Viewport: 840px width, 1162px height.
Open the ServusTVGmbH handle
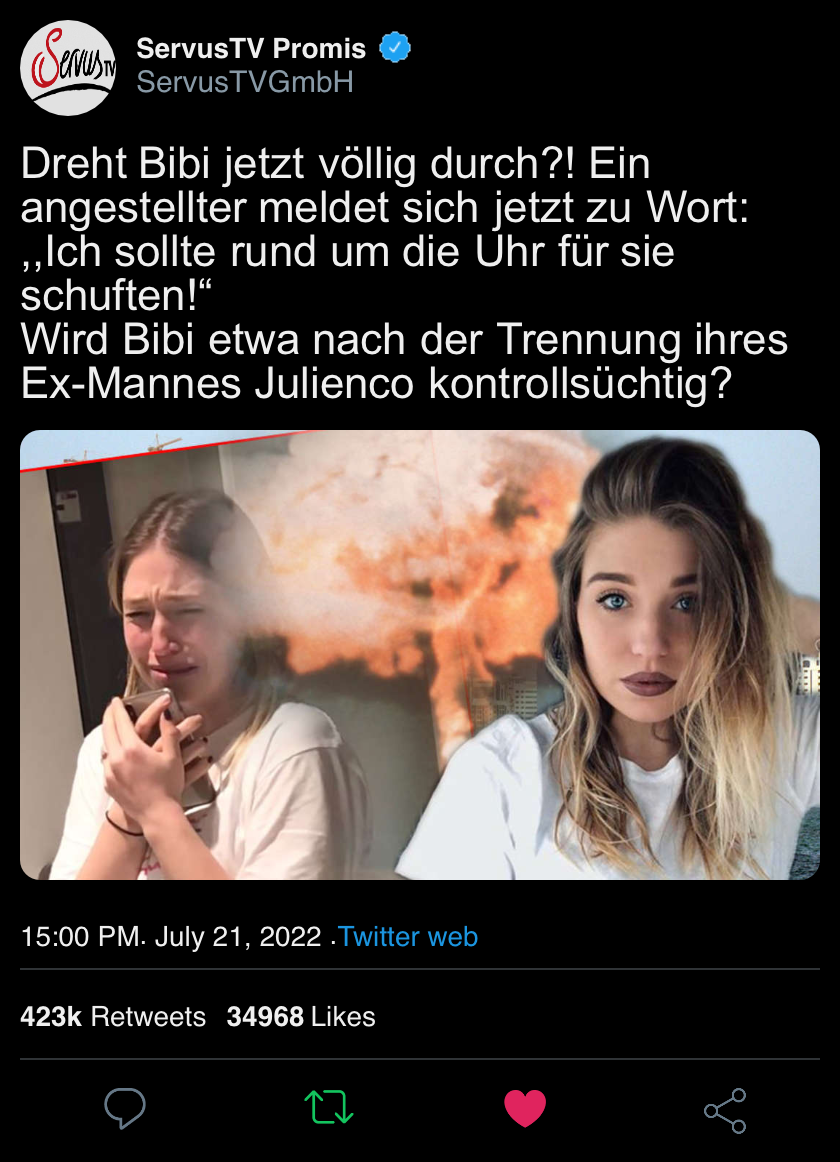coord(245,82)
